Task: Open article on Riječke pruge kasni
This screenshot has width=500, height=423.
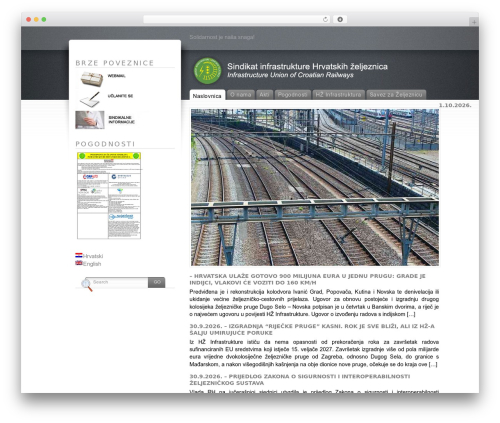Action: tap(312, 329)
